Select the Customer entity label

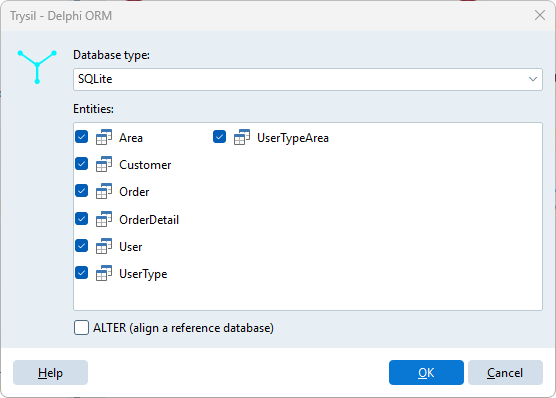(x=145, y=165)
